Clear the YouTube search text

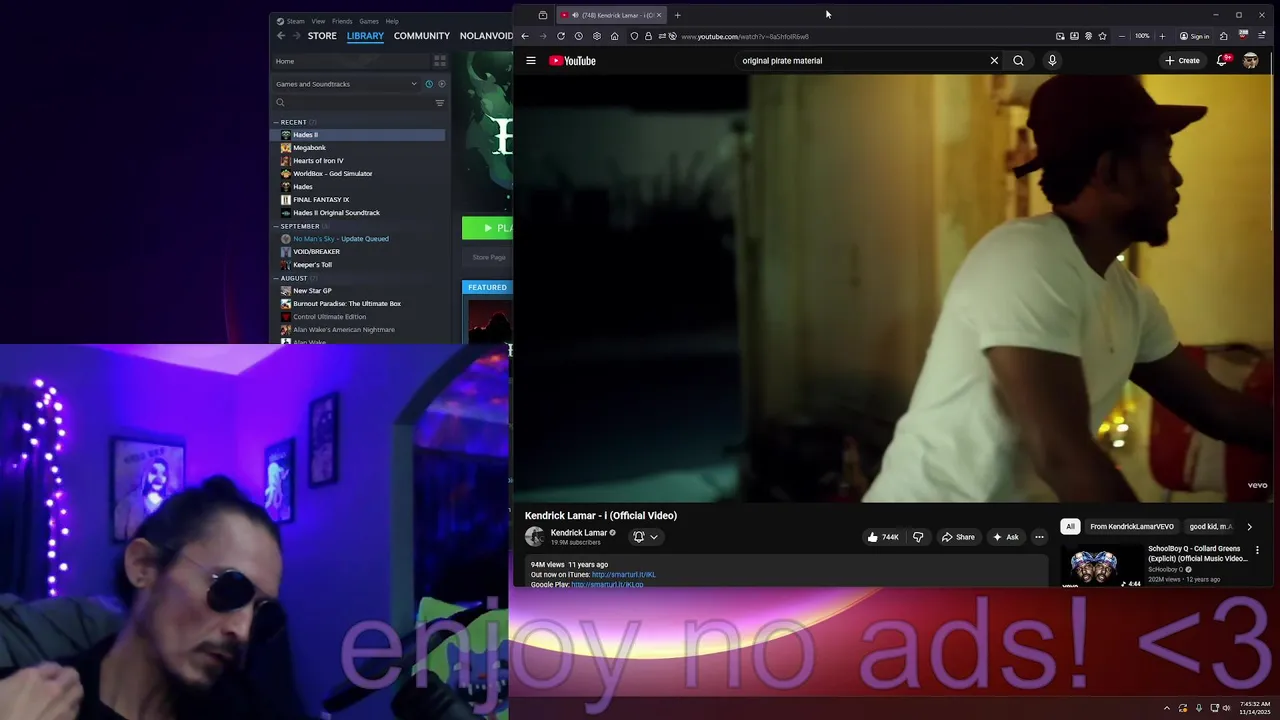click(994, 61)
